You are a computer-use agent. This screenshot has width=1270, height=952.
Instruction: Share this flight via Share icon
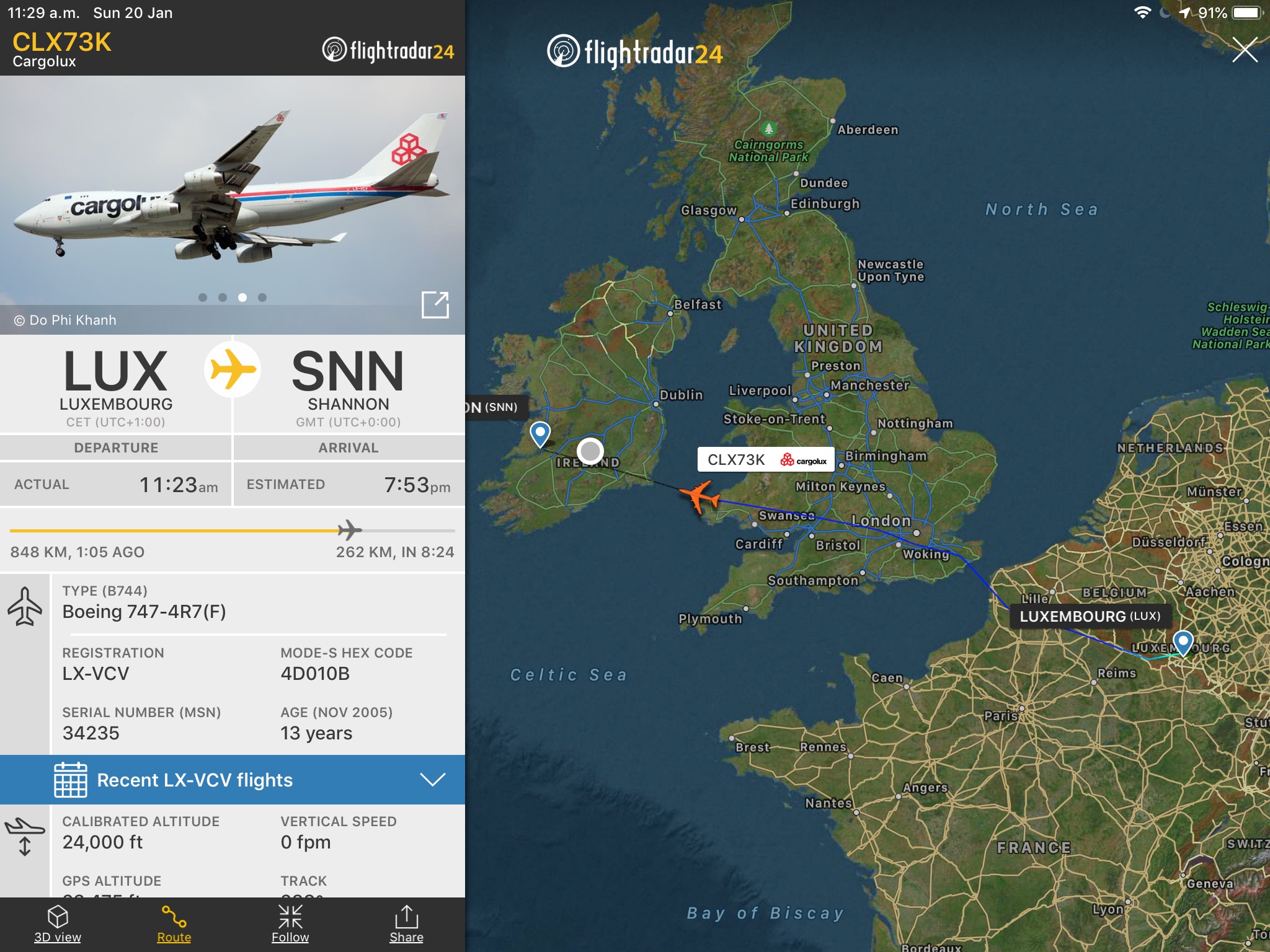406,917
